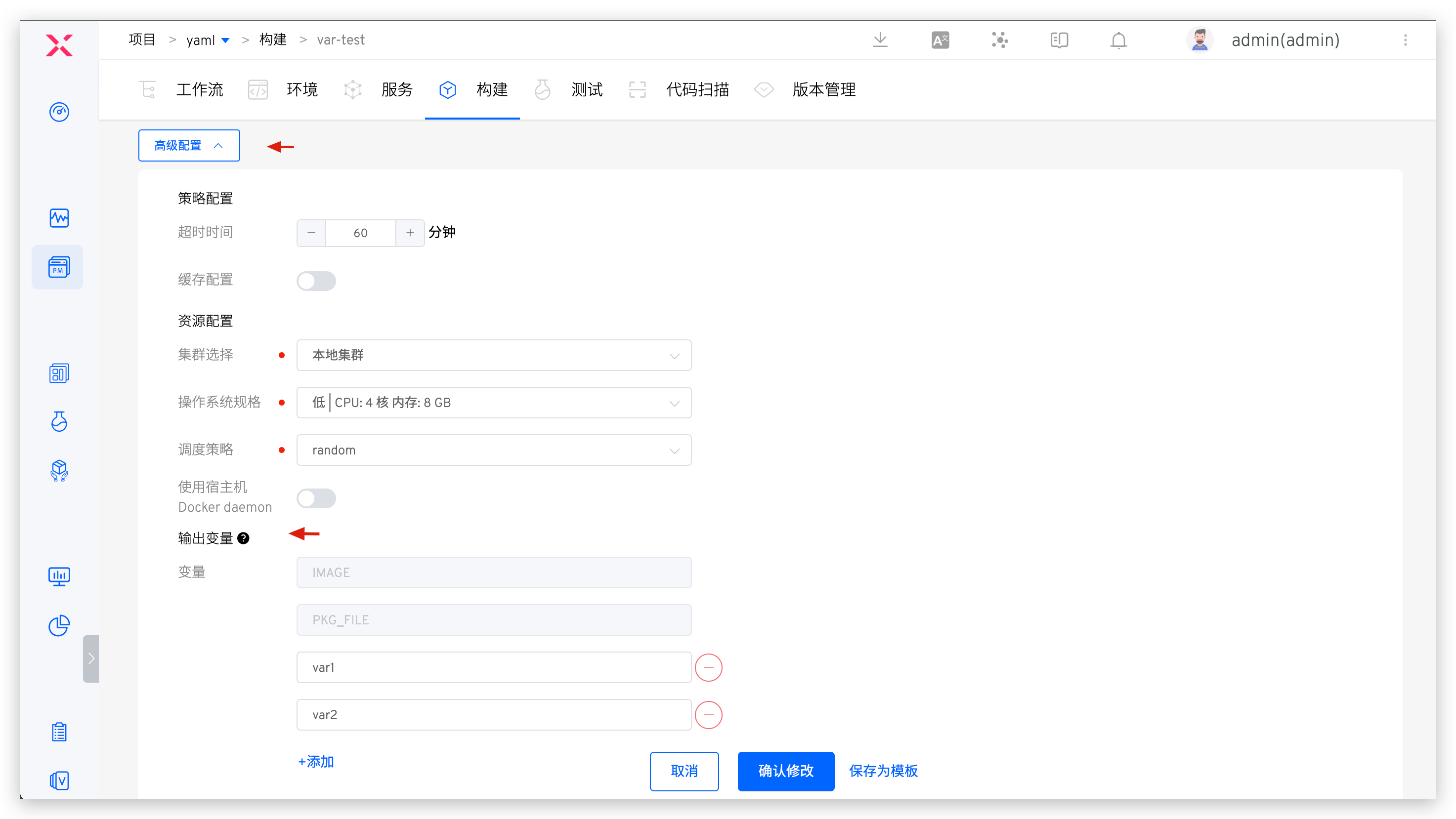The width and height of the screenshot is (1456, 819).
Task: Click the language switch icon in the header
Action: click(940, 40)
